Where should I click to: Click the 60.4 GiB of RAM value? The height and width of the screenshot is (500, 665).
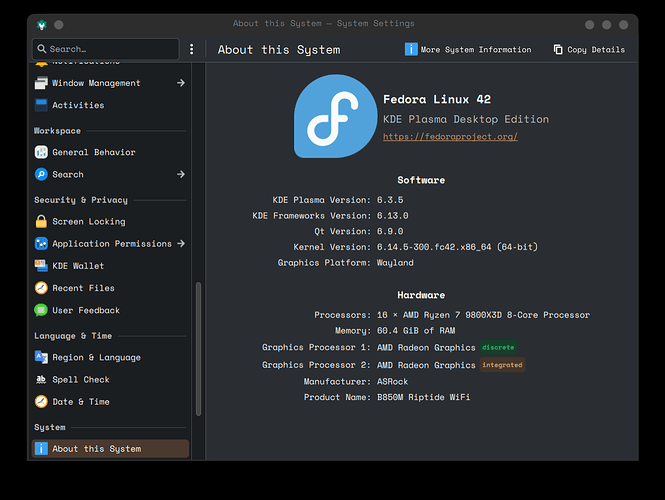[x=416, y=331]
